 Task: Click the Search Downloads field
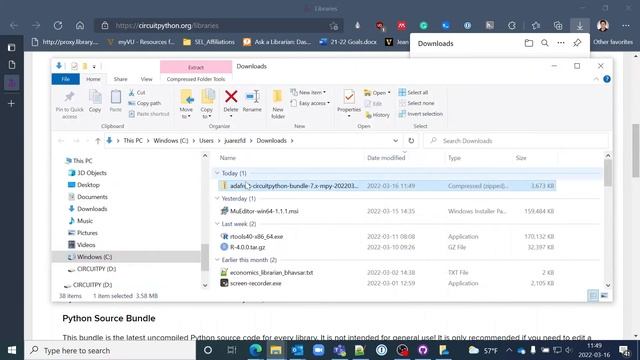[516, 141]
